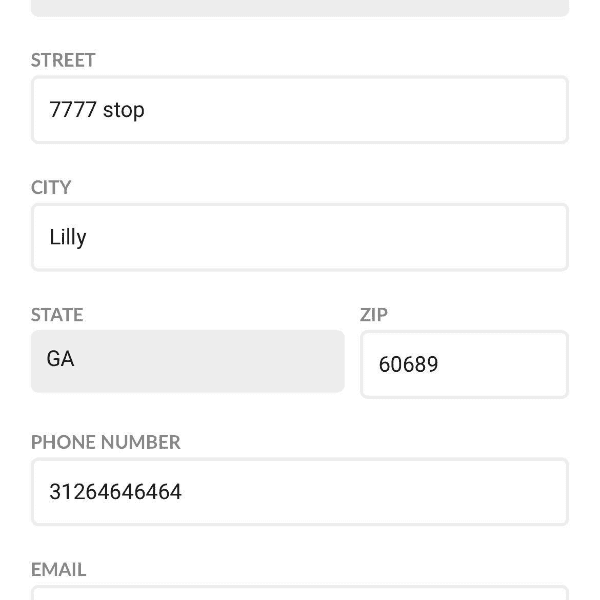
Task: Place cursor on '60689' zip text
Action: (x=408, y=365)
